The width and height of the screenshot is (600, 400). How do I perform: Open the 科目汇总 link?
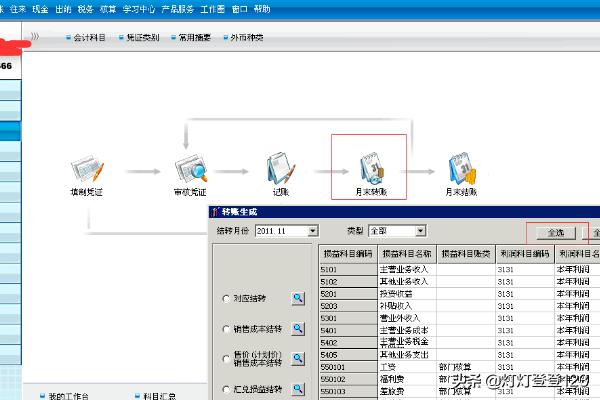coord(155,396)
